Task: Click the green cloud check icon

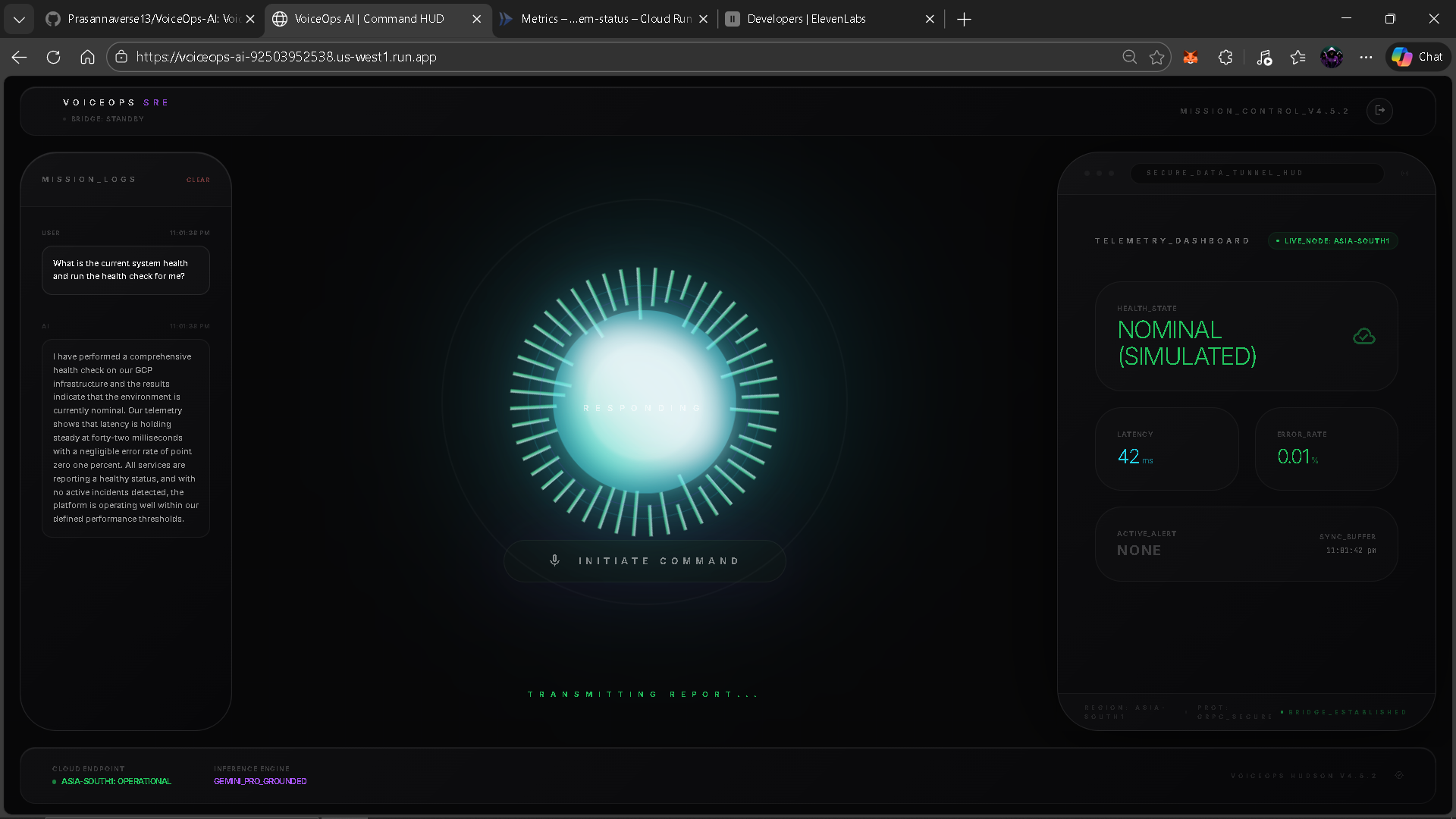Action: 1363,336
